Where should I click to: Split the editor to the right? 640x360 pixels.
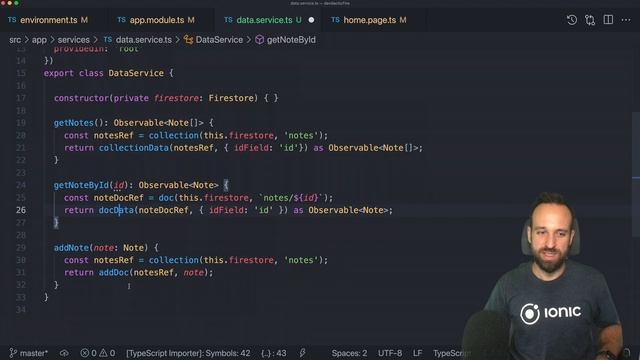pos(608,20)
